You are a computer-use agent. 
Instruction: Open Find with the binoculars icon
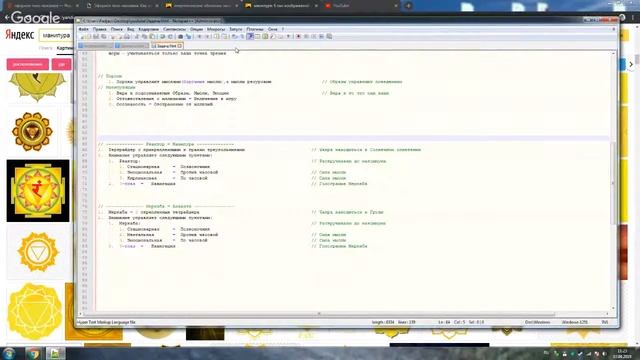(x=181, y=37)
